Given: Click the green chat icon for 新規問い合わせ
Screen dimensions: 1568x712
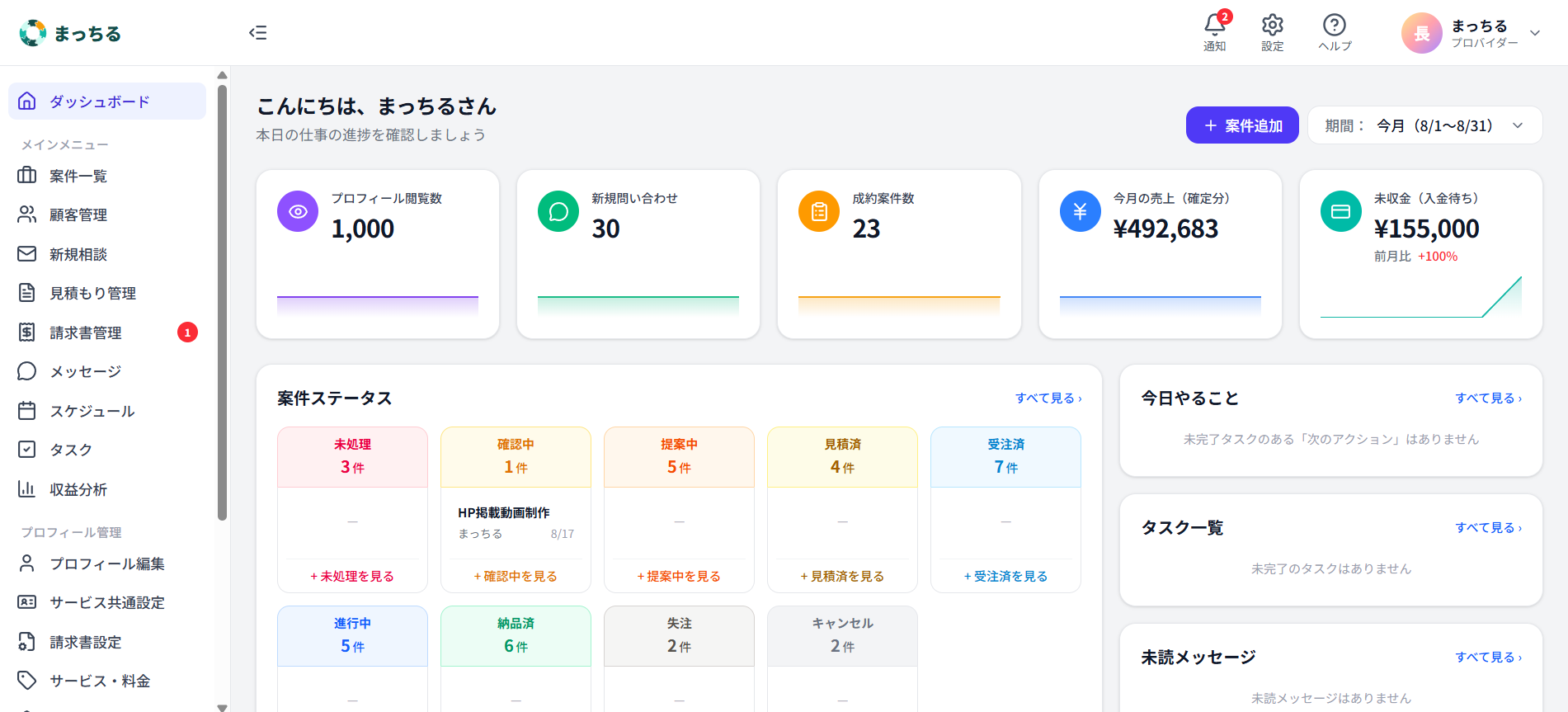Looking at the screenshot, I should (x=558, y=211).
